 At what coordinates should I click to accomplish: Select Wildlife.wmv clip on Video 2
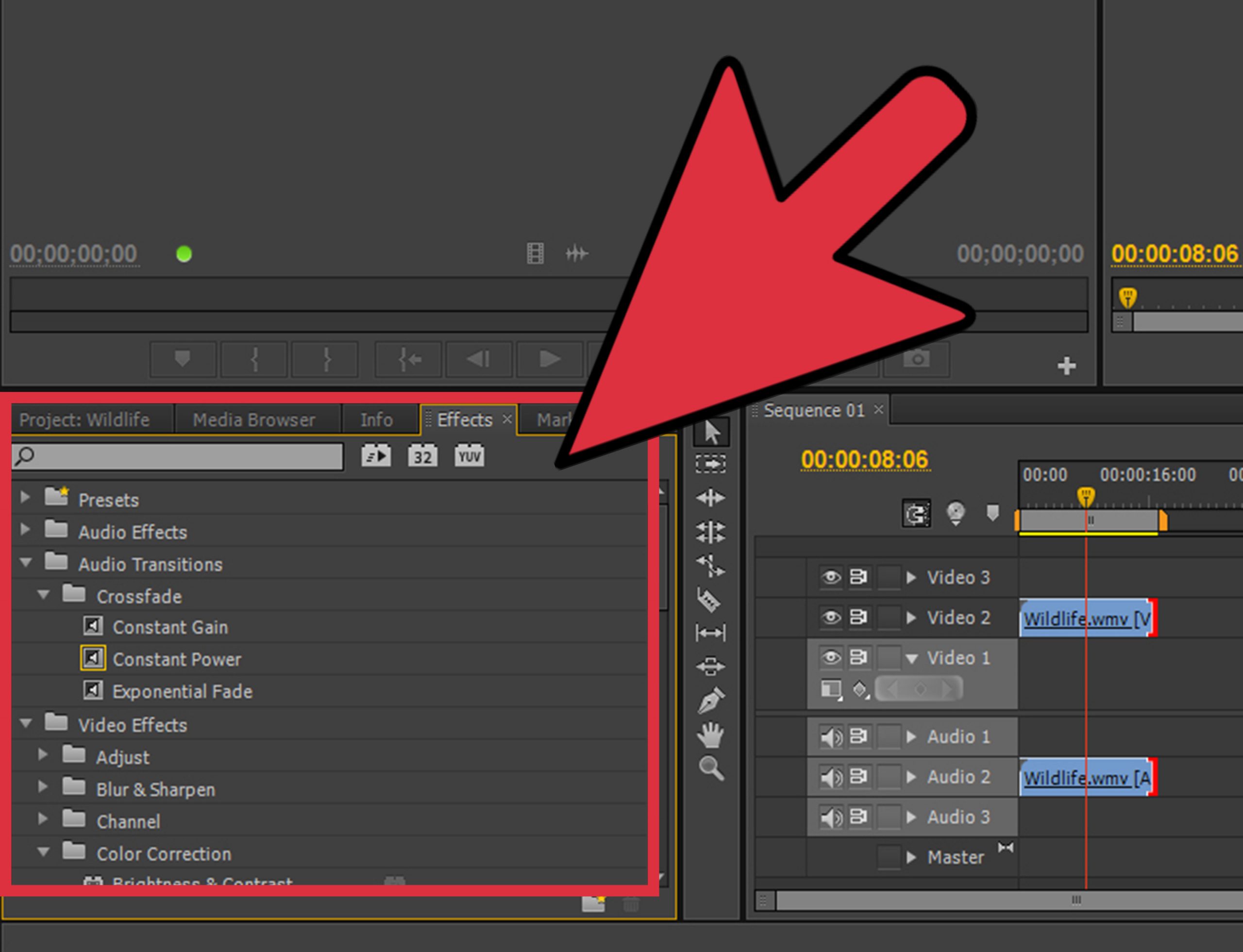click(1087, 618)
